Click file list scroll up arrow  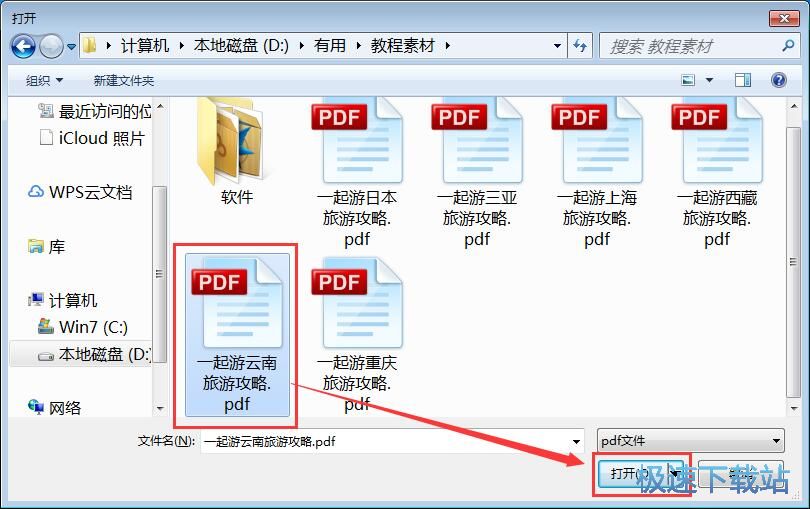pos(793,106)
